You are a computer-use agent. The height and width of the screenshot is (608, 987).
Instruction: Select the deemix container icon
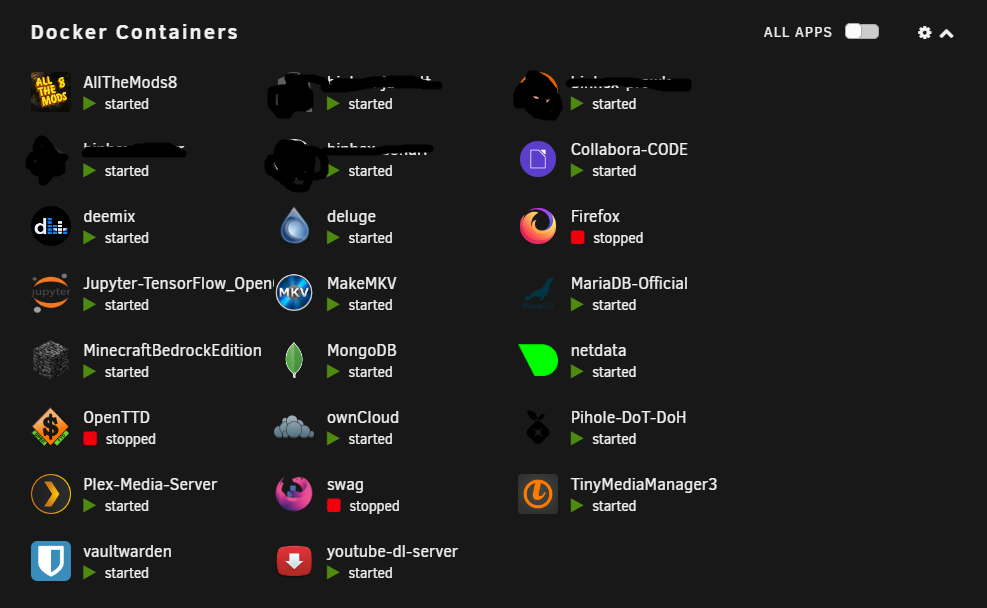(x=50, y=226)
